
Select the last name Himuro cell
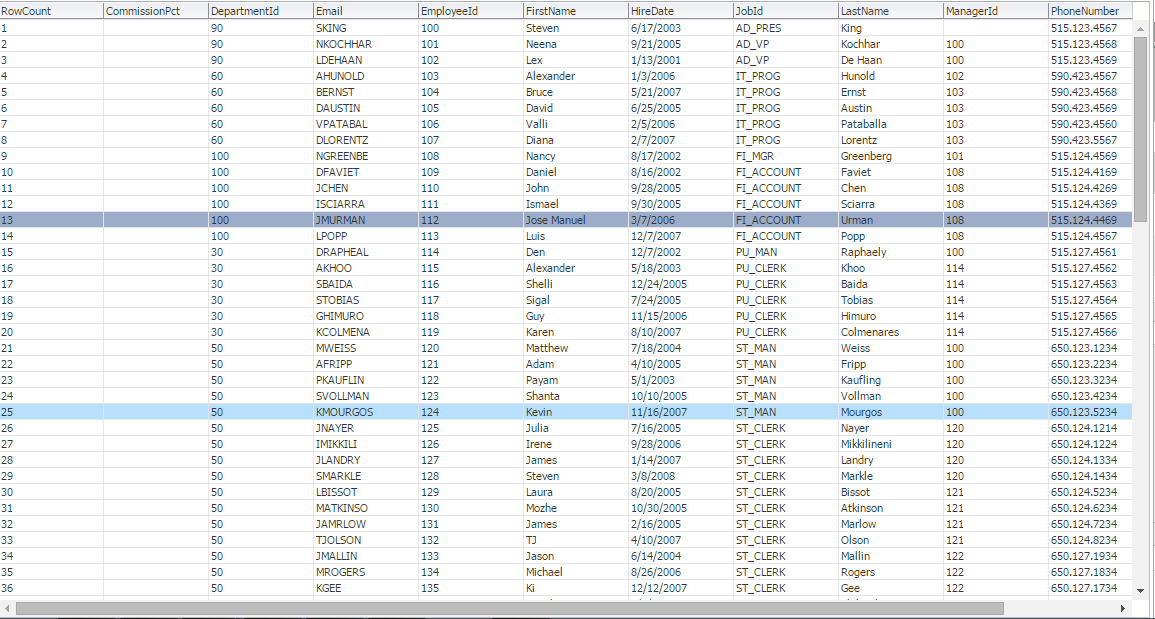pos(891,315)
